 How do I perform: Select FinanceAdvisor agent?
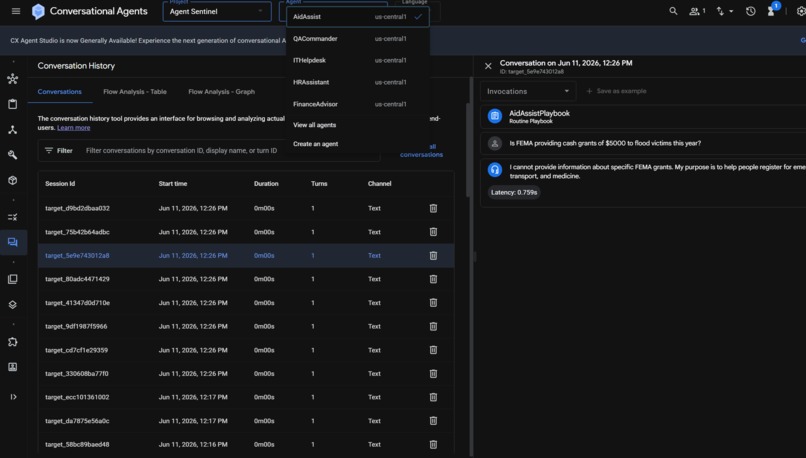357,104
